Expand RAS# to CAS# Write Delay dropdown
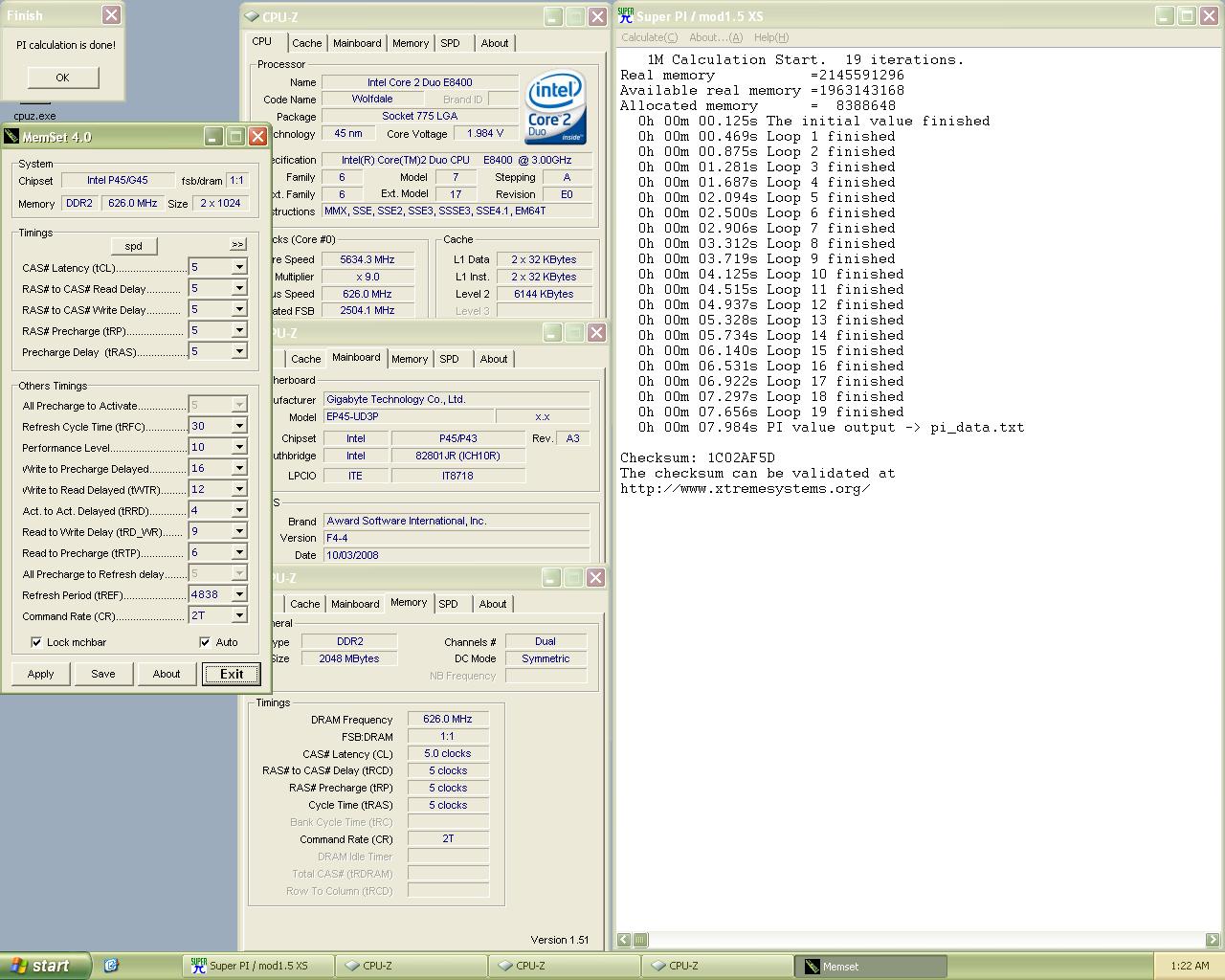The image size is (1225, 980). pyautogui.click(x=239, y=309)
